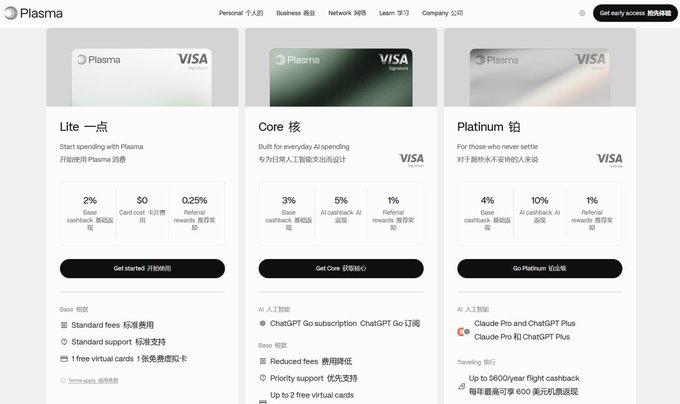Click the Visa Signature logo in Core details
The width and height of the screenshot is (680, 404).
pos(411,160)
